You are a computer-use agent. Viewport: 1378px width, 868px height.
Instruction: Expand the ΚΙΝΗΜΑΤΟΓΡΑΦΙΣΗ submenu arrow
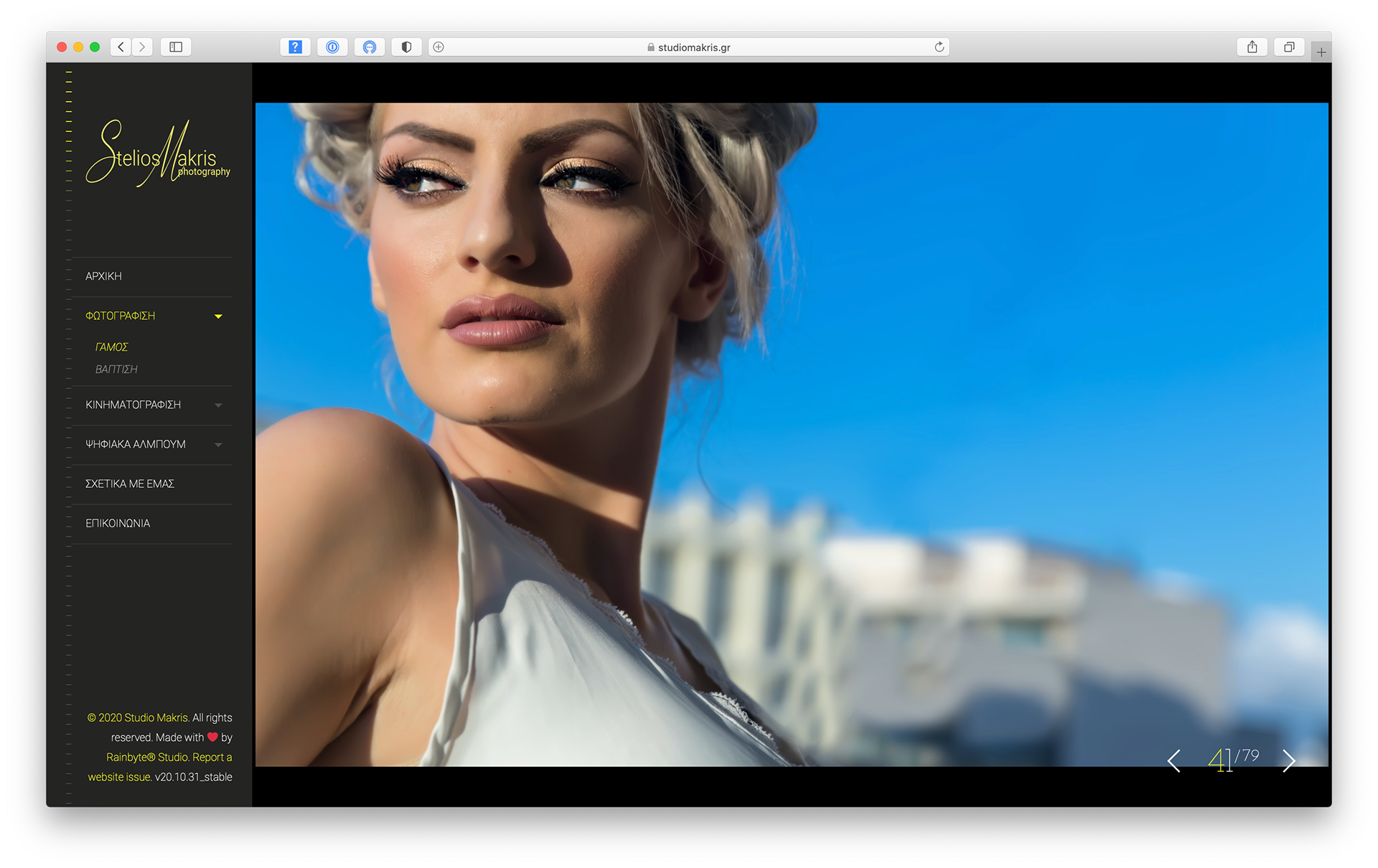218,405
